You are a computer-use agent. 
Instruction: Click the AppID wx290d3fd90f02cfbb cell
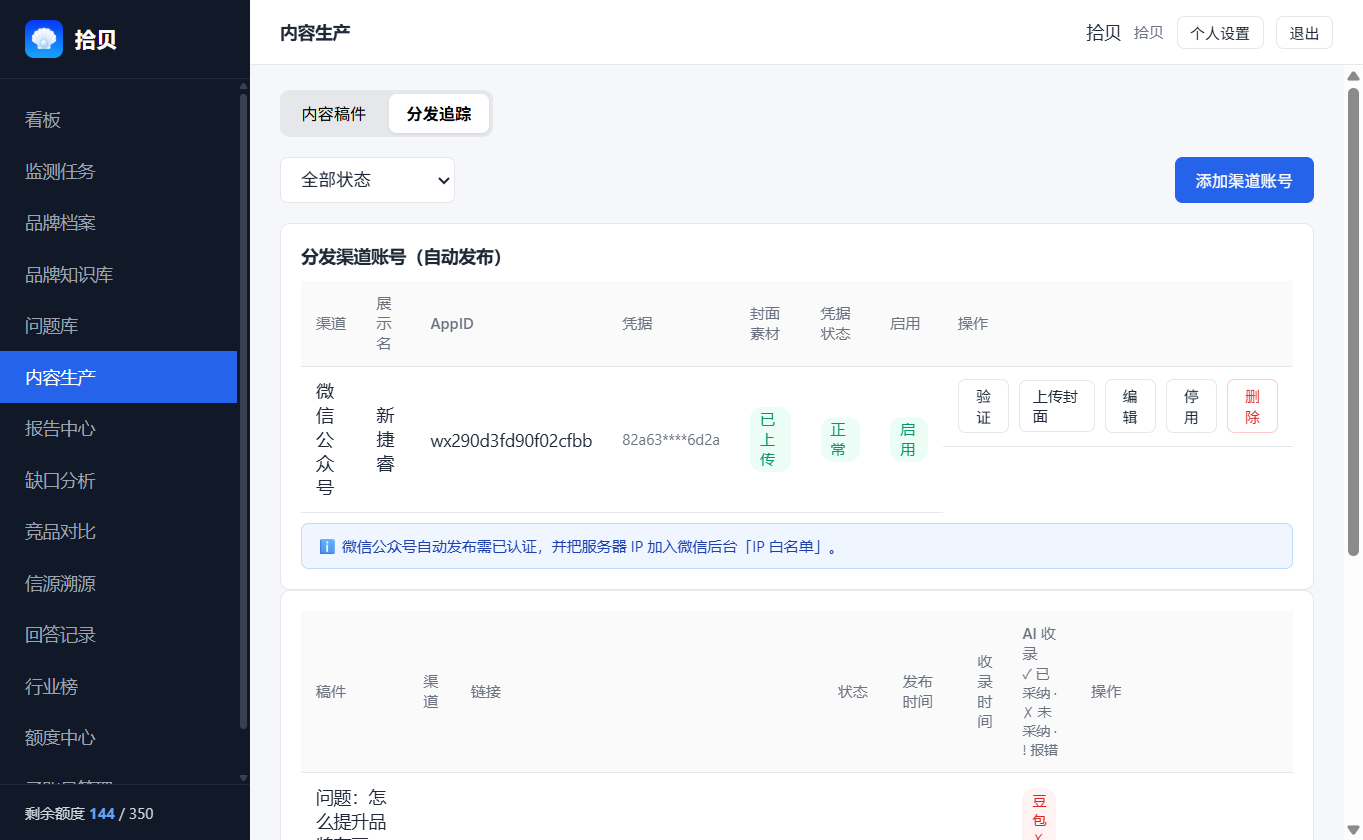pyautogui.click(x=511, y=440)
